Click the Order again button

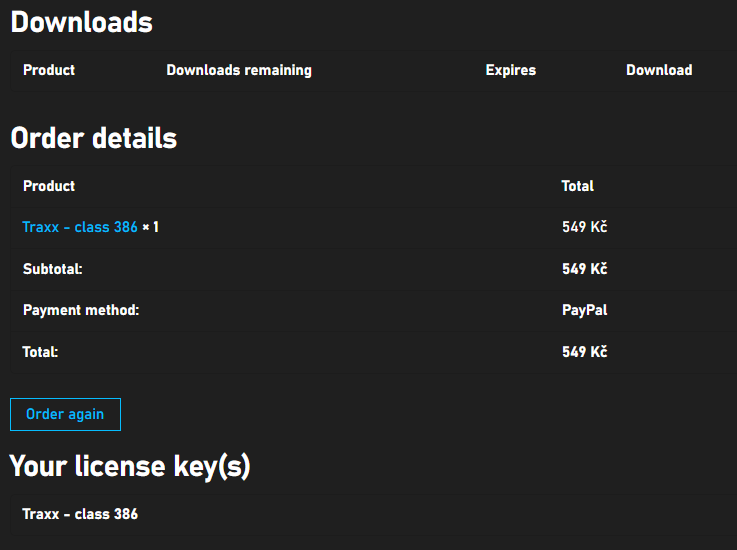[65, 414]
